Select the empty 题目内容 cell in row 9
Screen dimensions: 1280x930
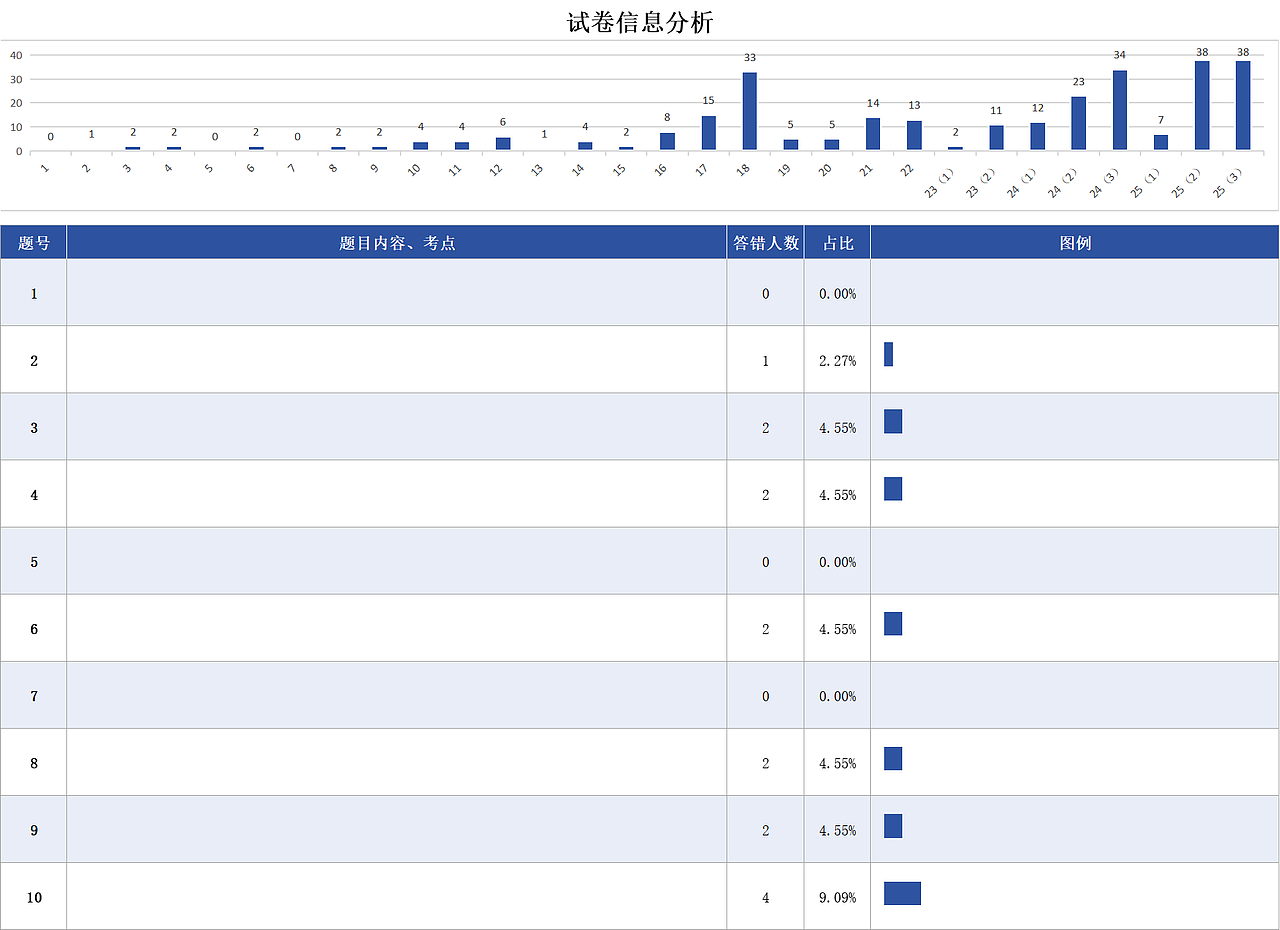397,830
